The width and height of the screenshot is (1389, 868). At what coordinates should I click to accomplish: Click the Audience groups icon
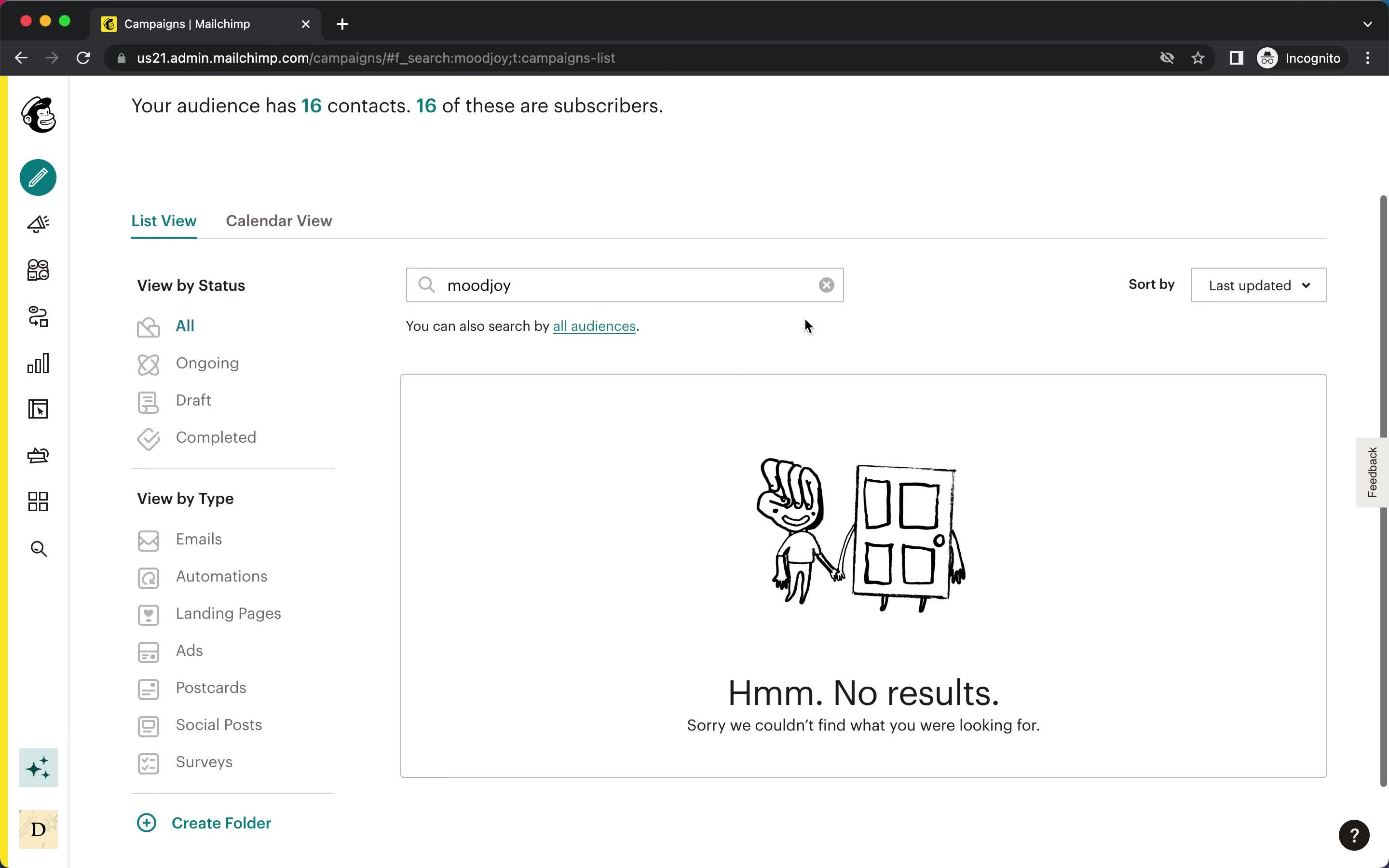click(38, 269)
